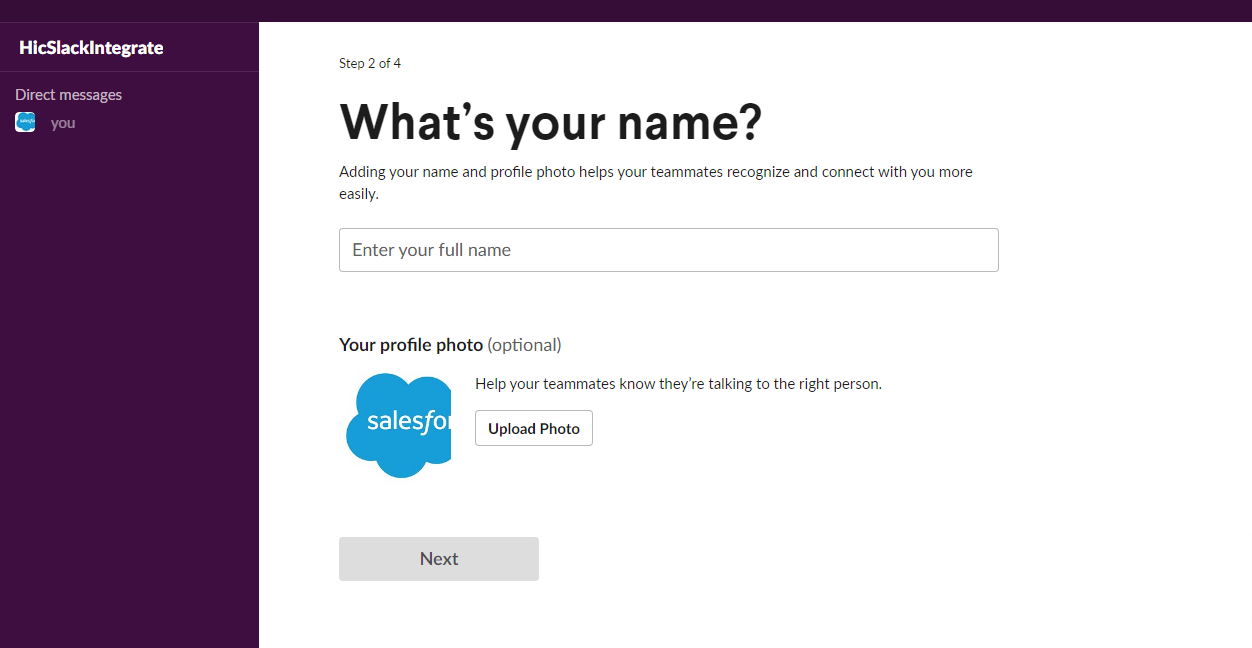Screen dimensions: 1252x648
Task: Click the "What's your name?" heading
Action: tap(550, 122)
